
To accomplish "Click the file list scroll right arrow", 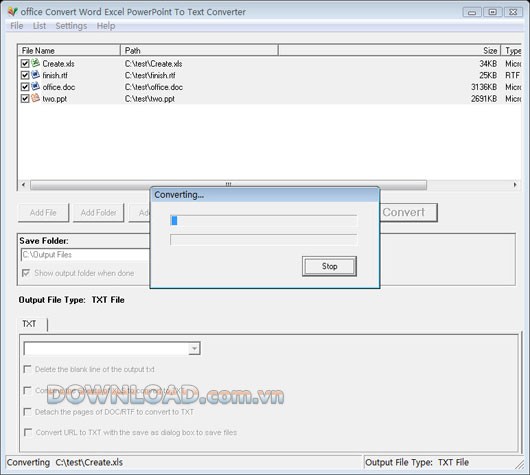I will point(515,185).
